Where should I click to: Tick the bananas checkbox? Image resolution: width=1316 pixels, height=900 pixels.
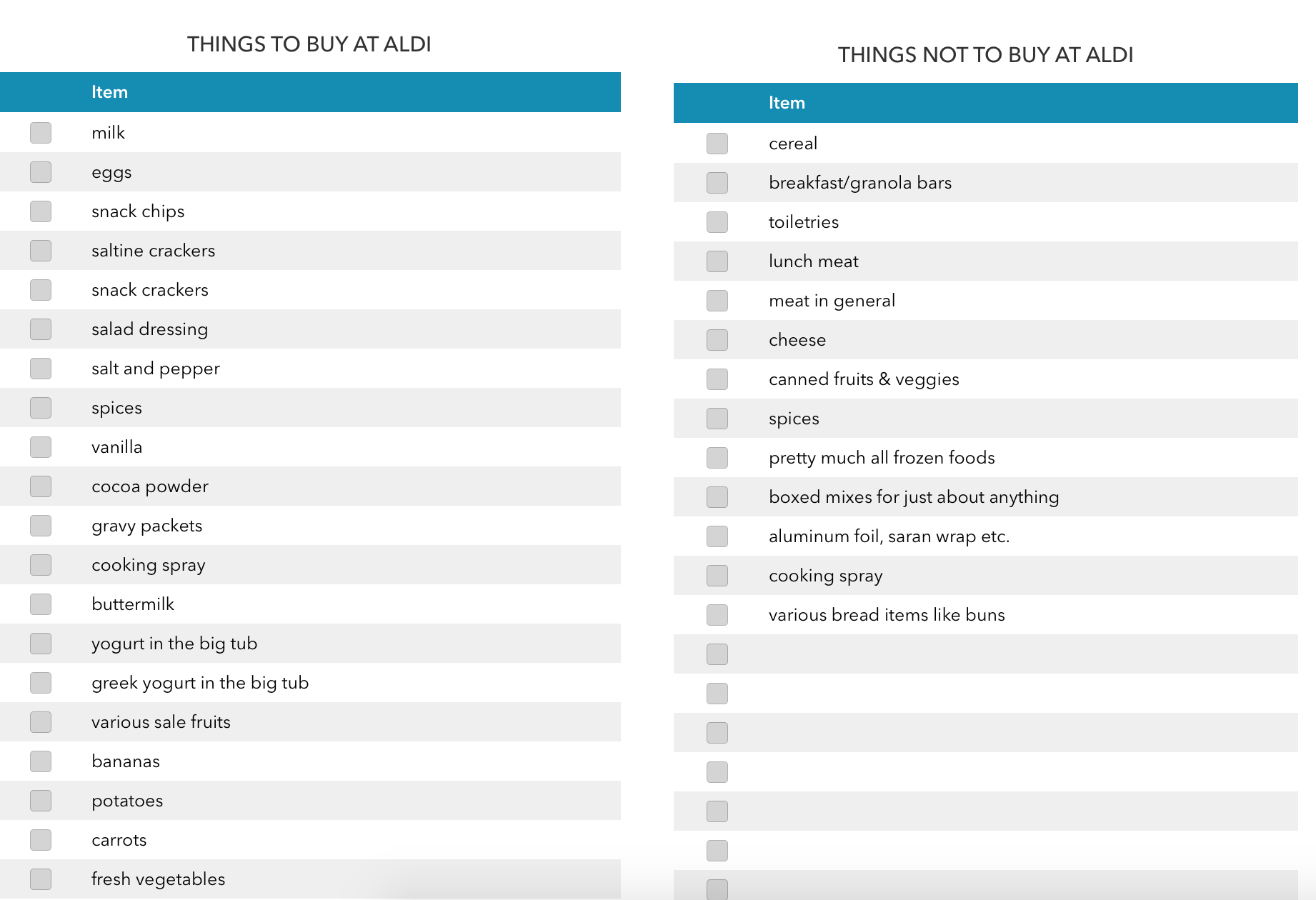(41, 761)
